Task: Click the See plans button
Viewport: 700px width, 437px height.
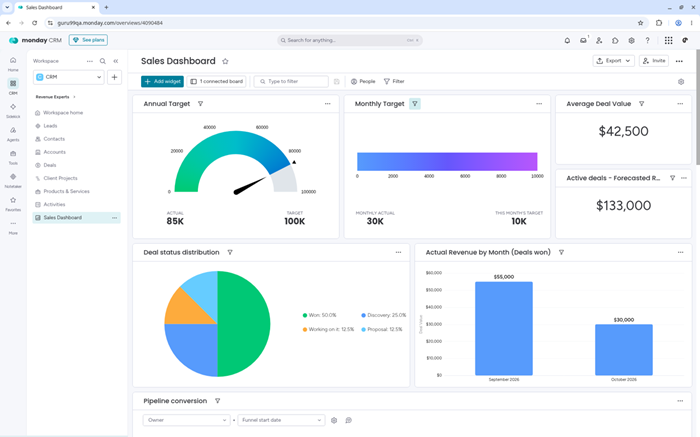Action: point(88,40)
